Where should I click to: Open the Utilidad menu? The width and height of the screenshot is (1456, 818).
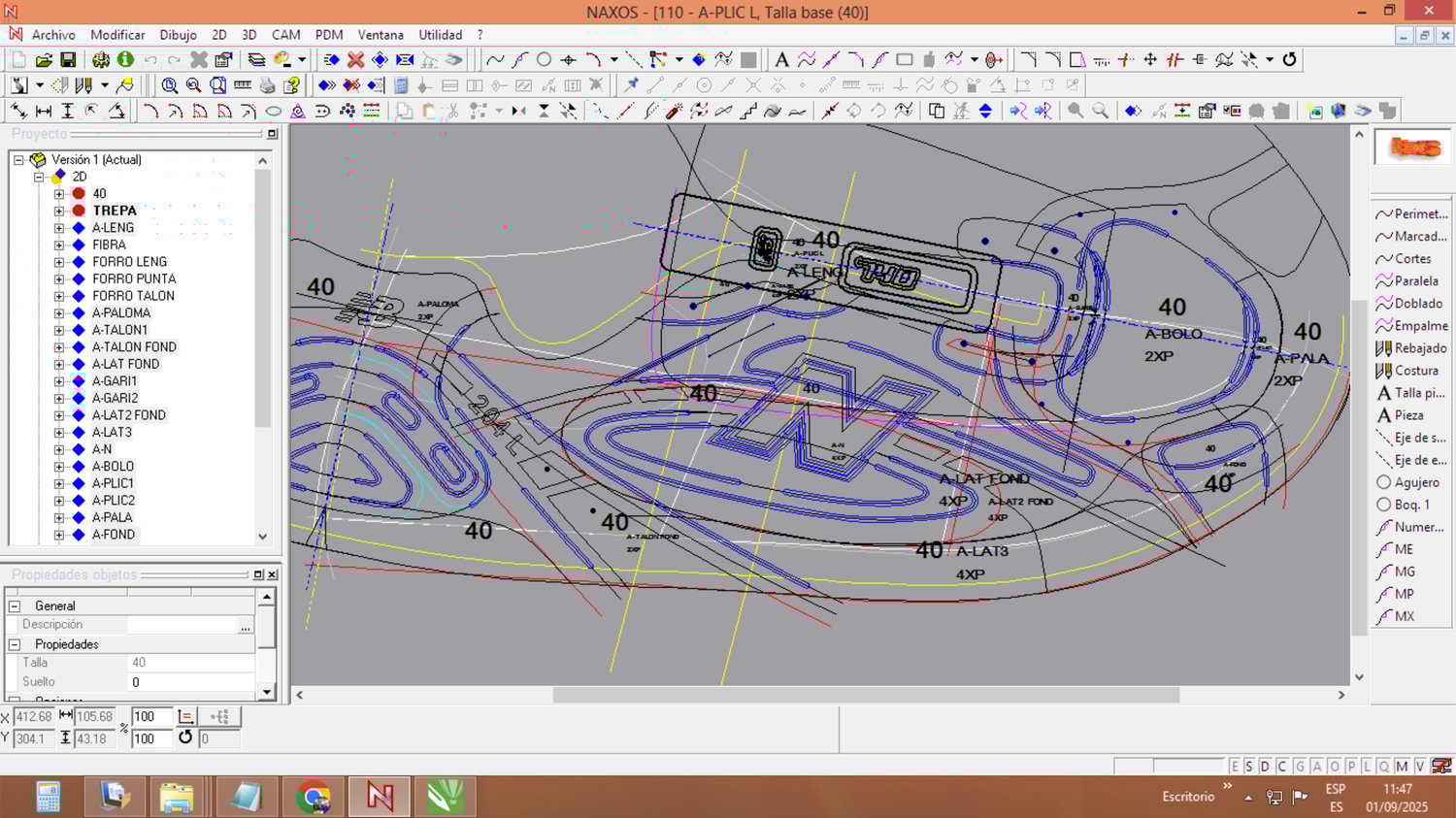pos(440,35)
